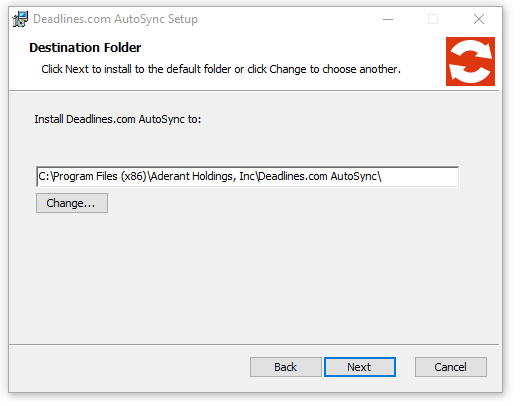The image size is (524, 406).
Task: Click the installer icon in the title bar
Action: pos(20,19)
